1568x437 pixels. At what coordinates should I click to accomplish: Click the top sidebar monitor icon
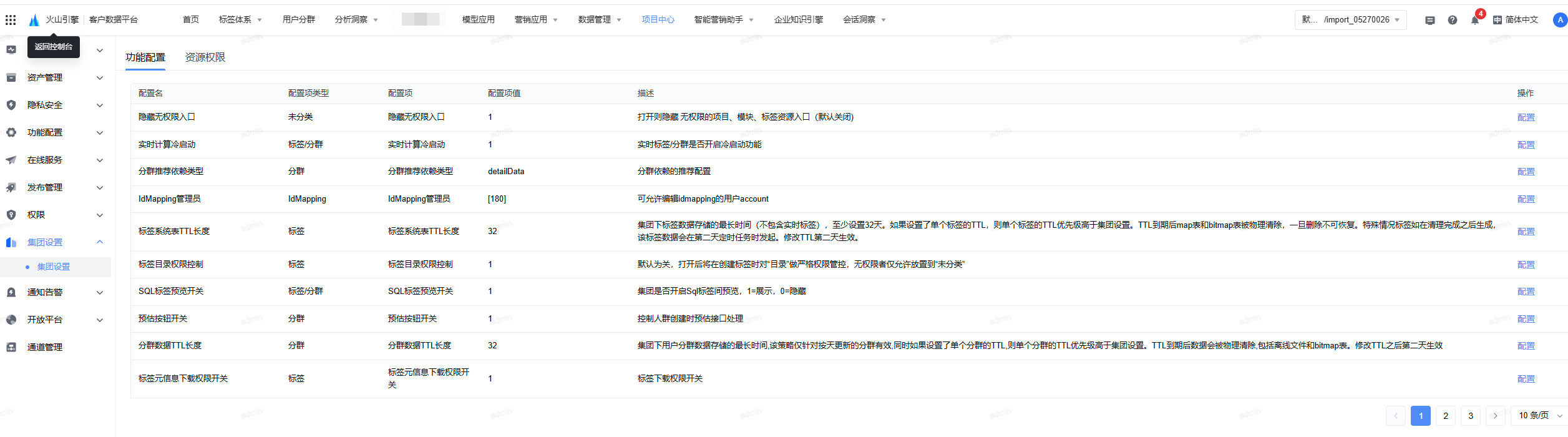pyautogui.click(x=11, y=50)
